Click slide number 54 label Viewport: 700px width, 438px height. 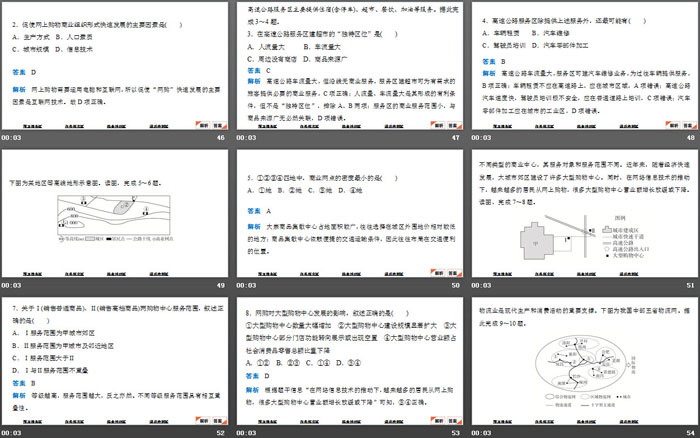point(691,433)
